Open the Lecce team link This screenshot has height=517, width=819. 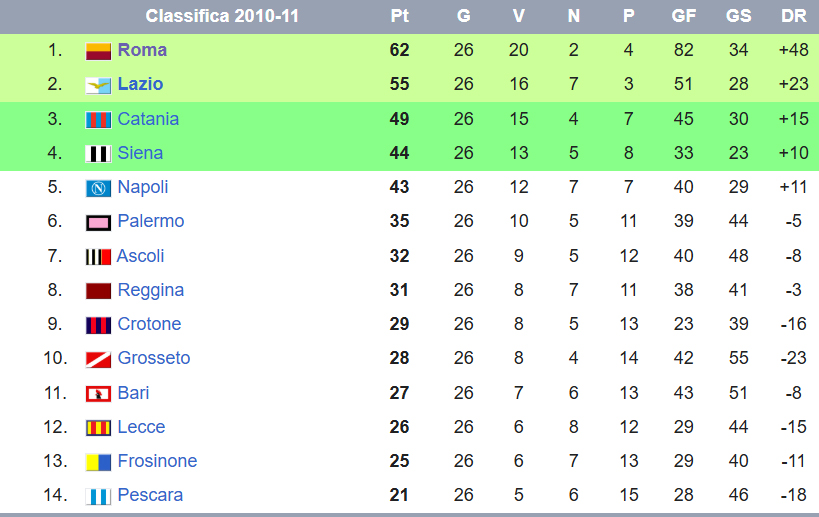point(141,427)
